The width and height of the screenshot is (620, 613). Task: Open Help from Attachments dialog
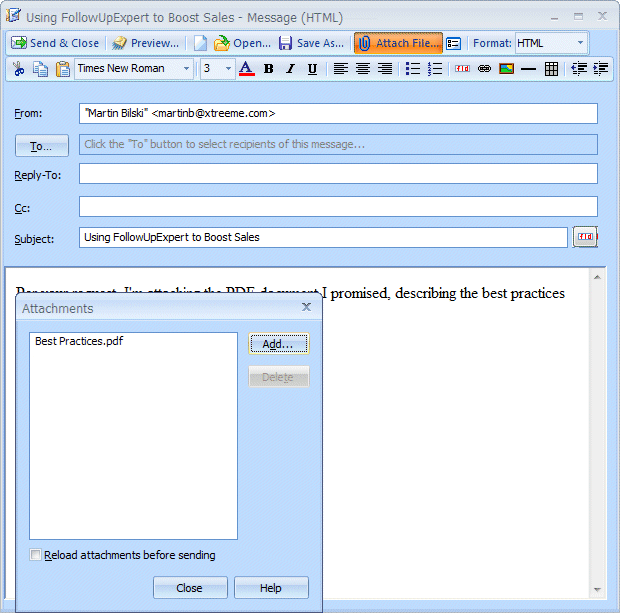tap(271, 588)
